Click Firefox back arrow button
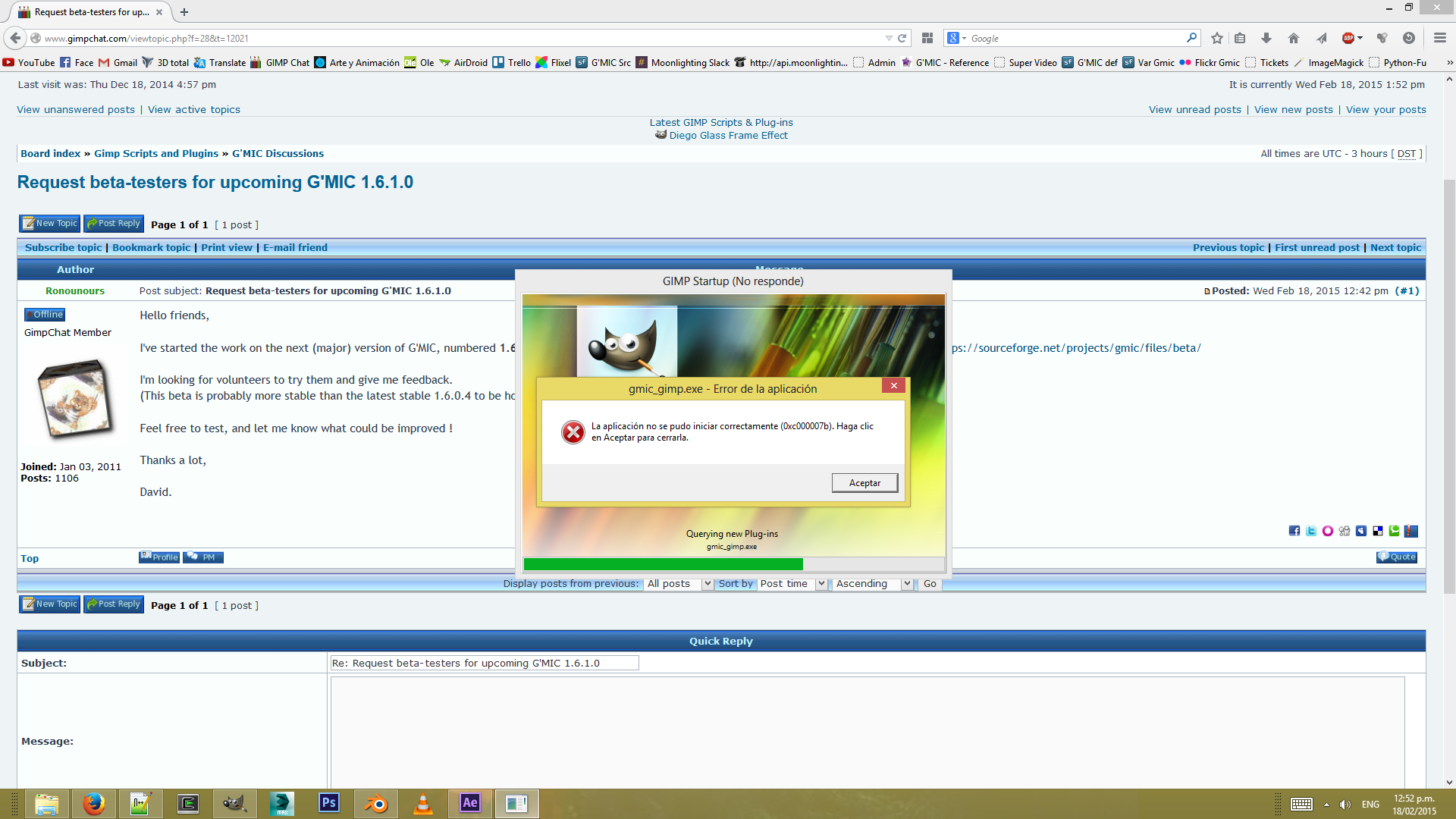 point(15,38)
